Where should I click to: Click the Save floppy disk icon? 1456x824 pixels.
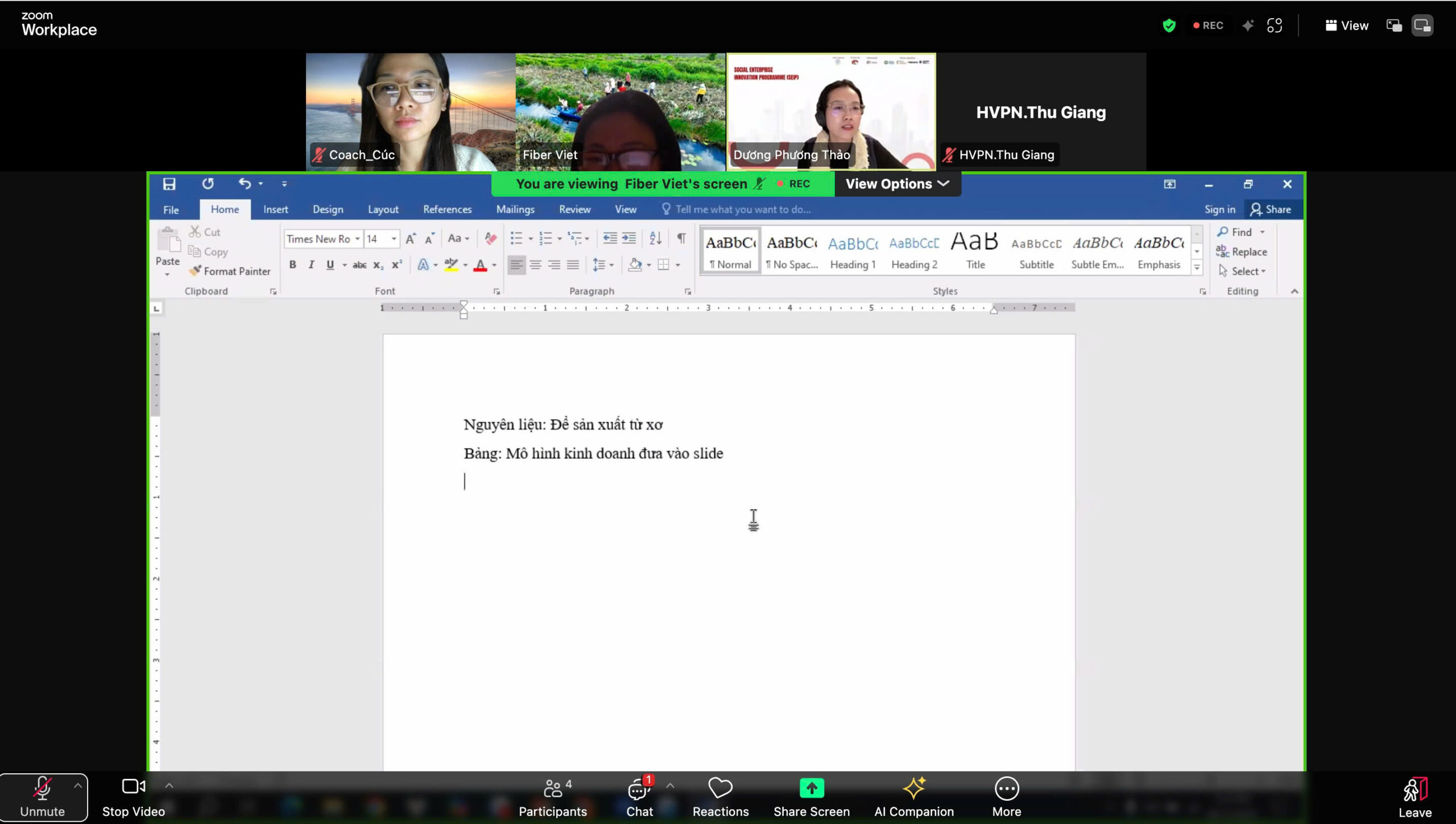pyautogui.click(x=169, y=184)
